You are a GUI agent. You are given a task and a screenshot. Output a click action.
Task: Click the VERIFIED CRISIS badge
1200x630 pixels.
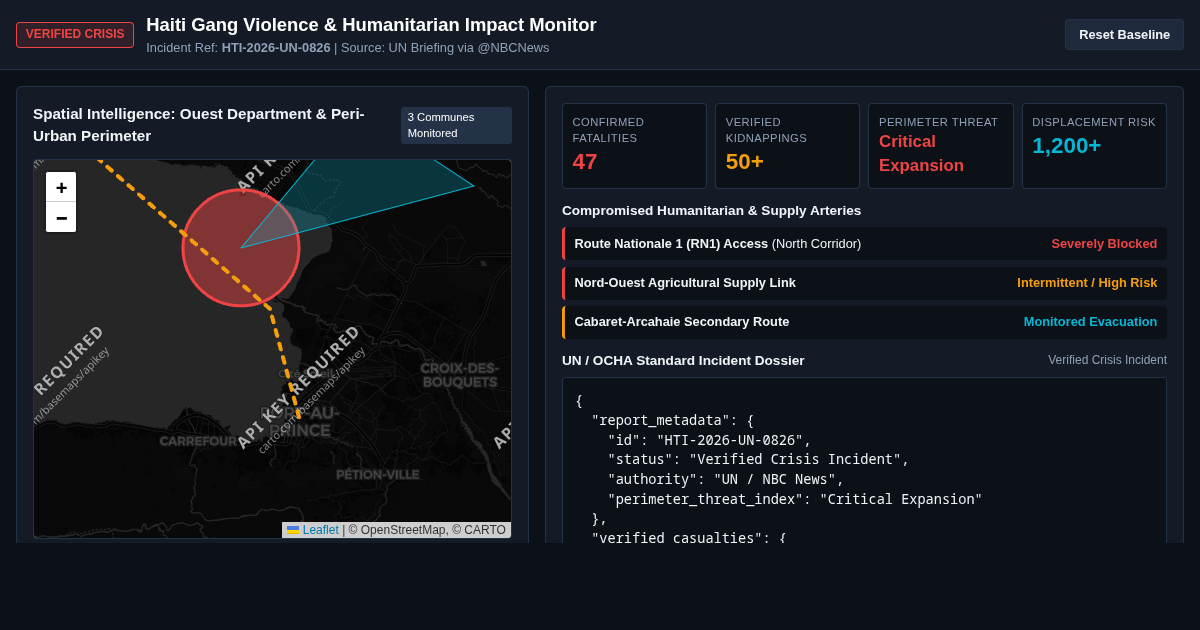point(75,34)
